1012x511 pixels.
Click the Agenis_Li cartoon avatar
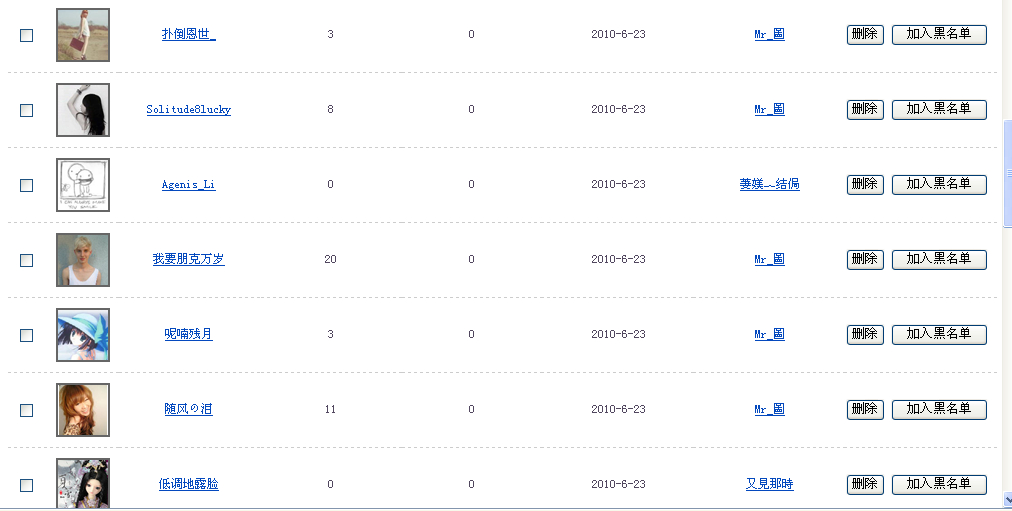pyautogui.click(x=83, y=185)
